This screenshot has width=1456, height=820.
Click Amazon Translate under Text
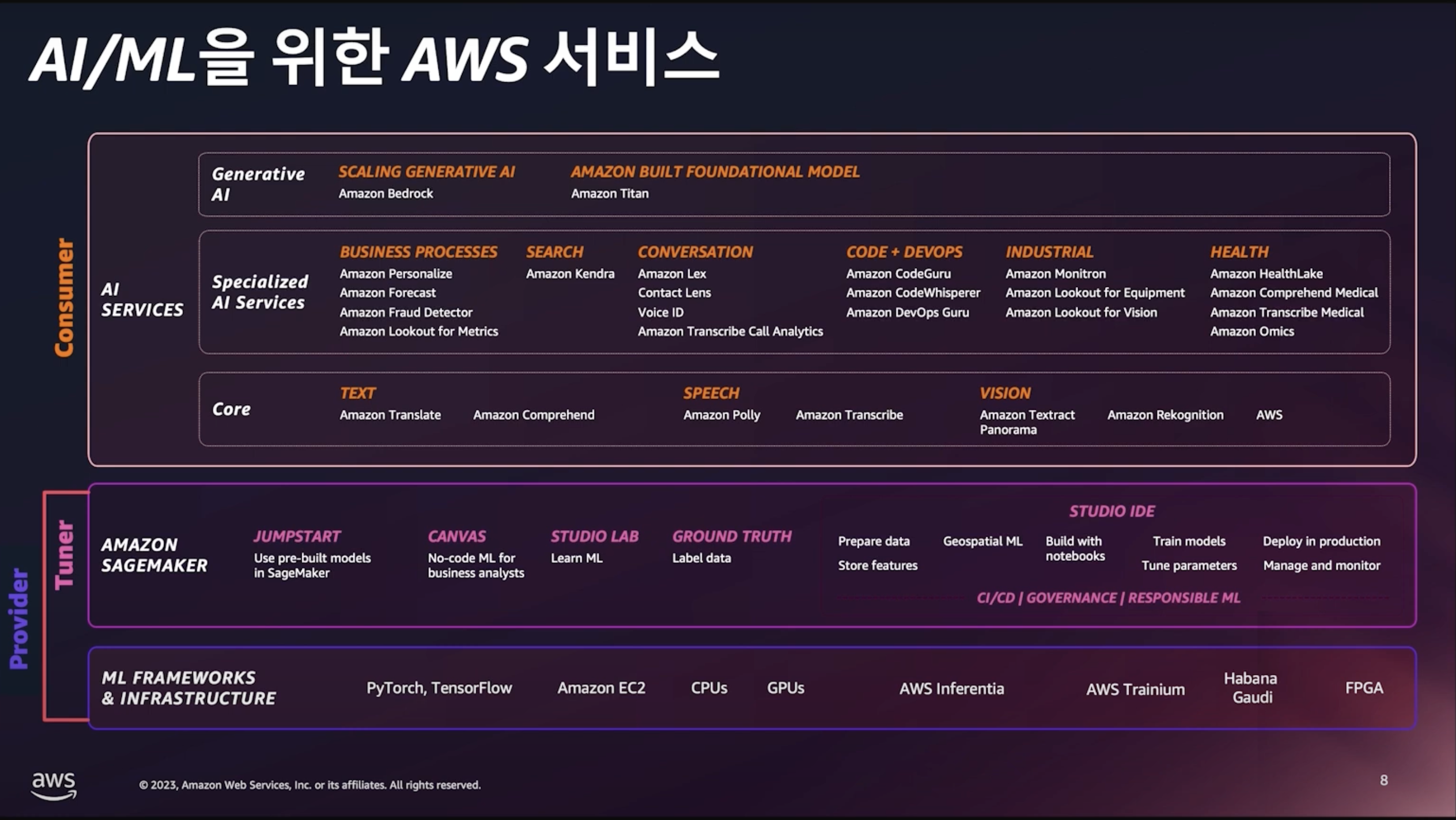pos(390,415)
